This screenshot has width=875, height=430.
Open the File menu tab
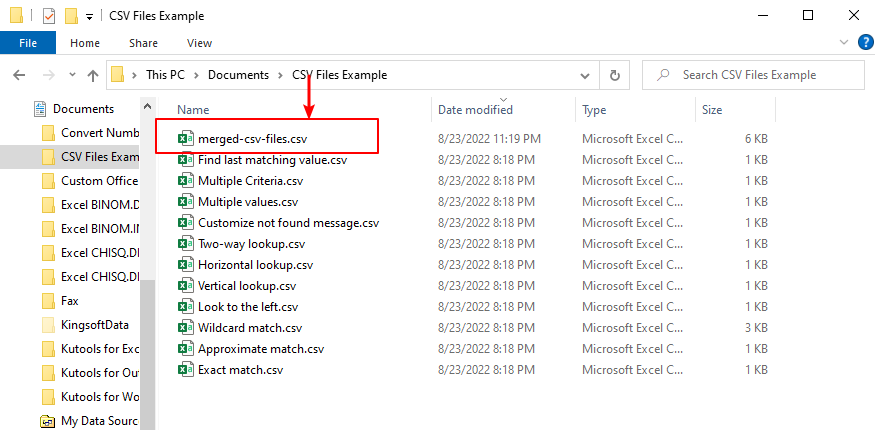tap(28, 43)
